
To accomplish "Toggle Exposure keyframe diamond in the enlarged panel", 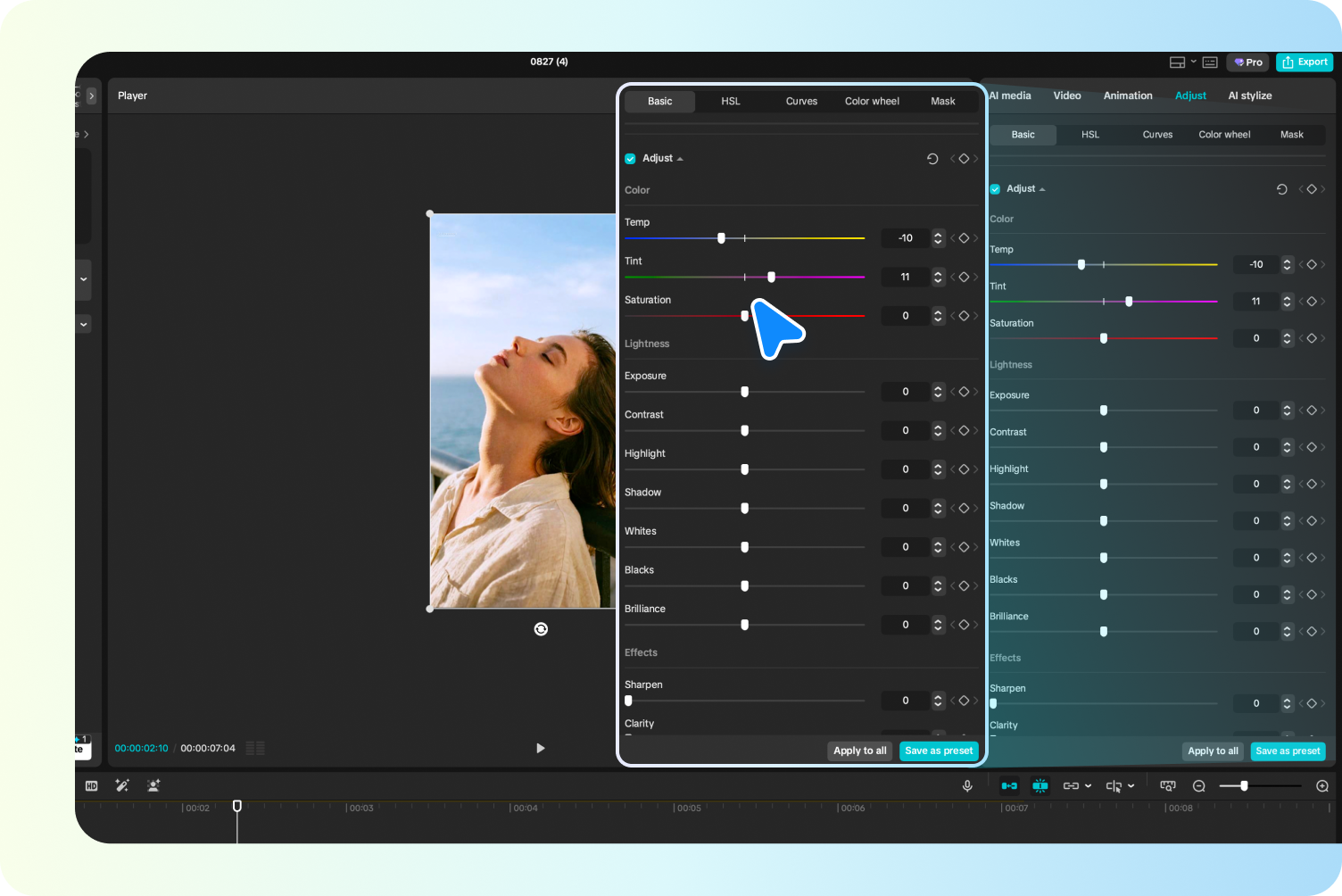I will pyautogui.click(x=964, y=392).
